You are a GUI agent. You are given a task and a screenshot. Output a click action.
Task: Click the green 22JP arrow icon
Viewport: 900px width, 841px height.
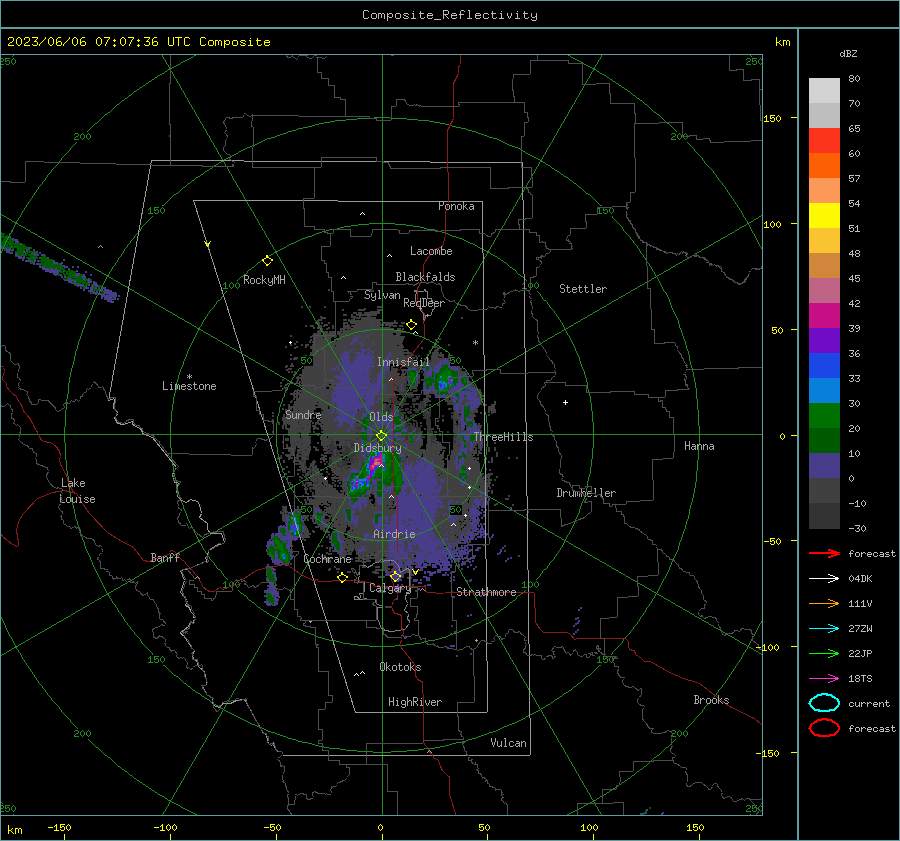(x=824, y=653)
